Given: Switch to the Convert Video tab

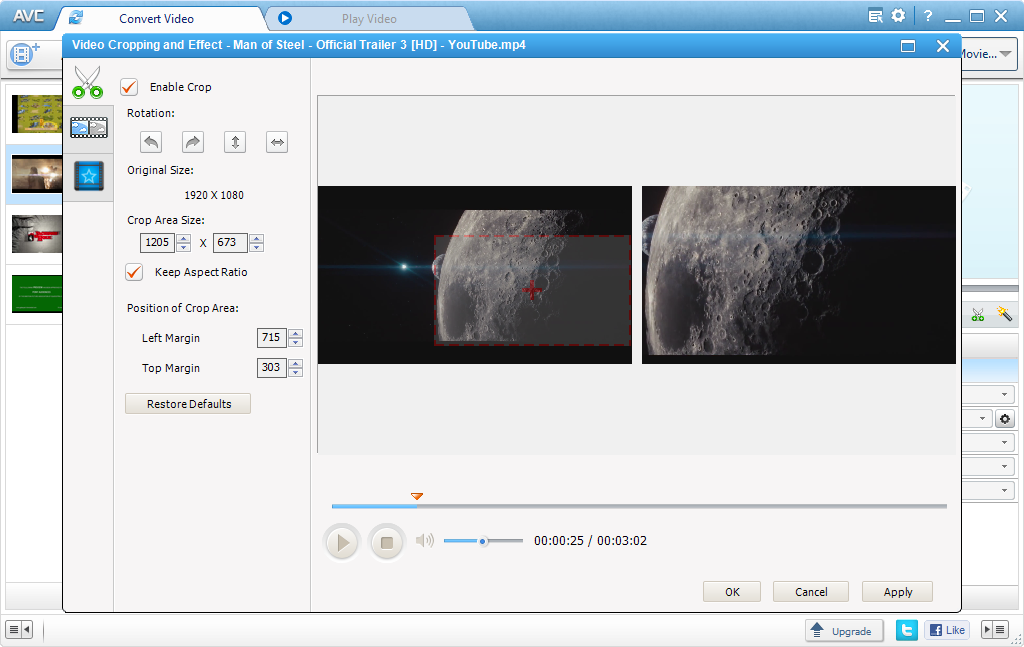Looking at the screenshot, I should point(157,19).
